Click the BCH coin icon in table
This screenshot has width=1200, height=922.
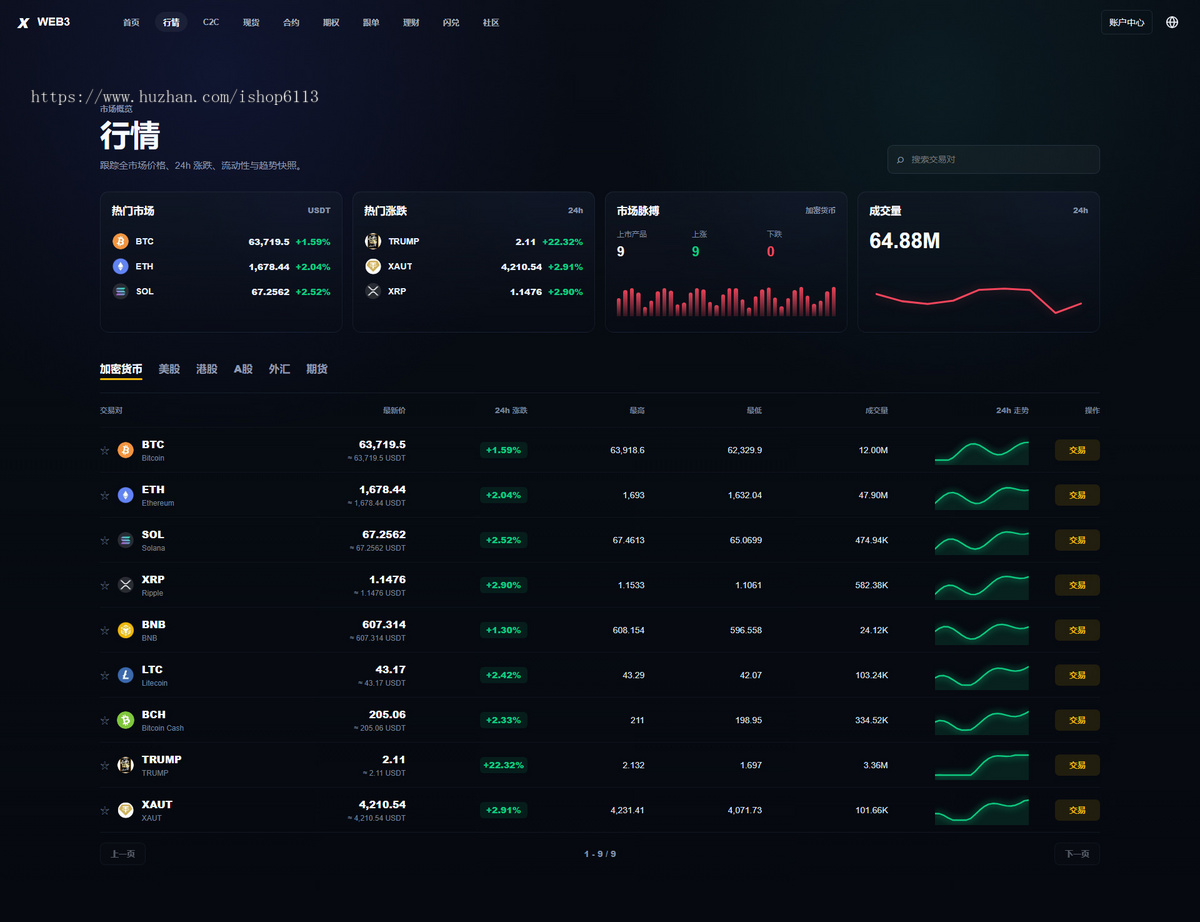125,720
